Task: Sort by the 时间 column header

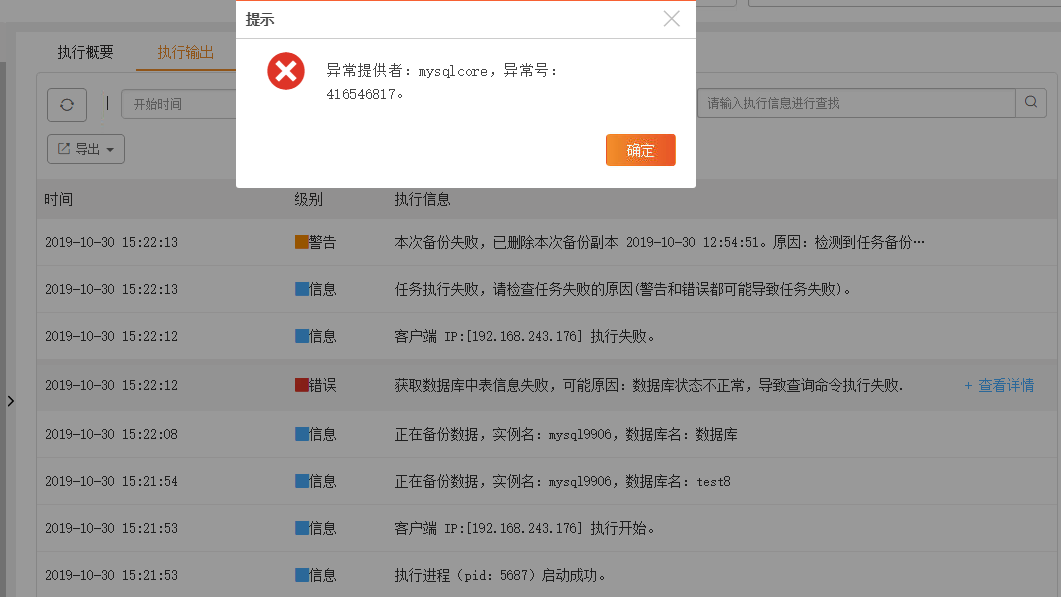Action: coord(58,199)
